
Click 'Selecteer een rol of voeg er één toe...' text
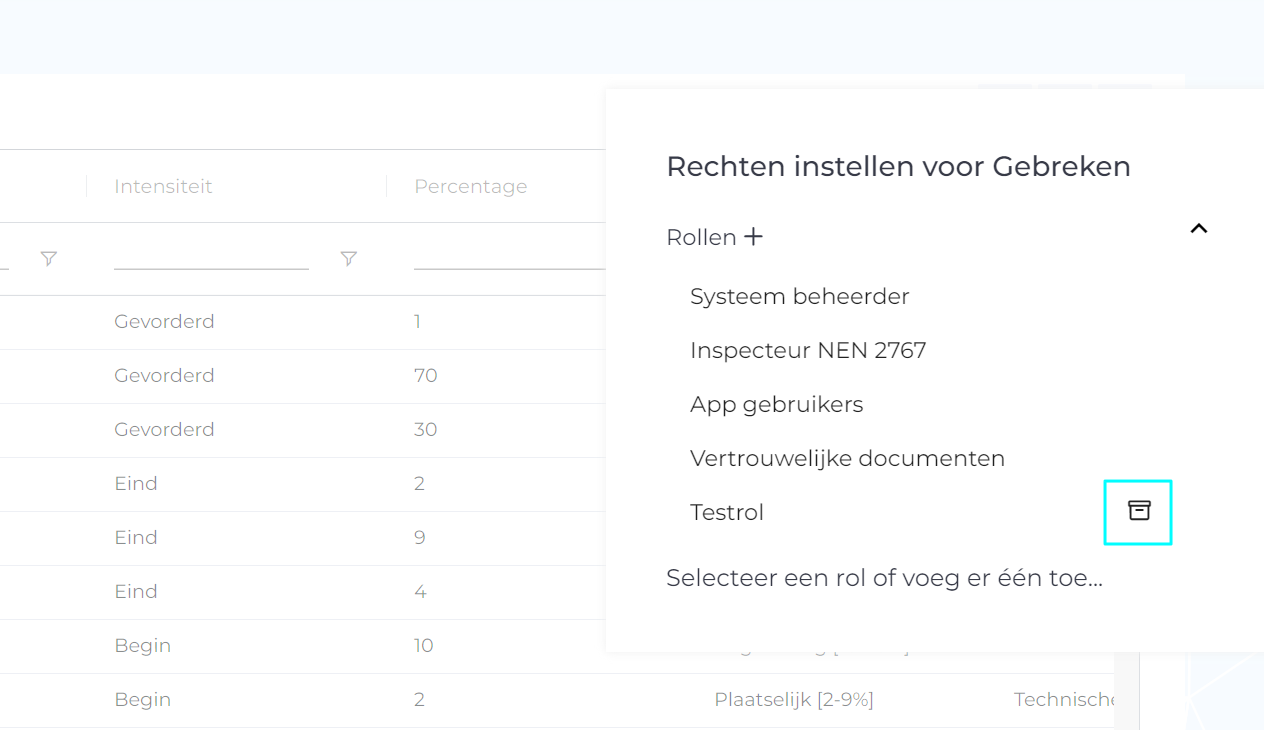[884, 577]
